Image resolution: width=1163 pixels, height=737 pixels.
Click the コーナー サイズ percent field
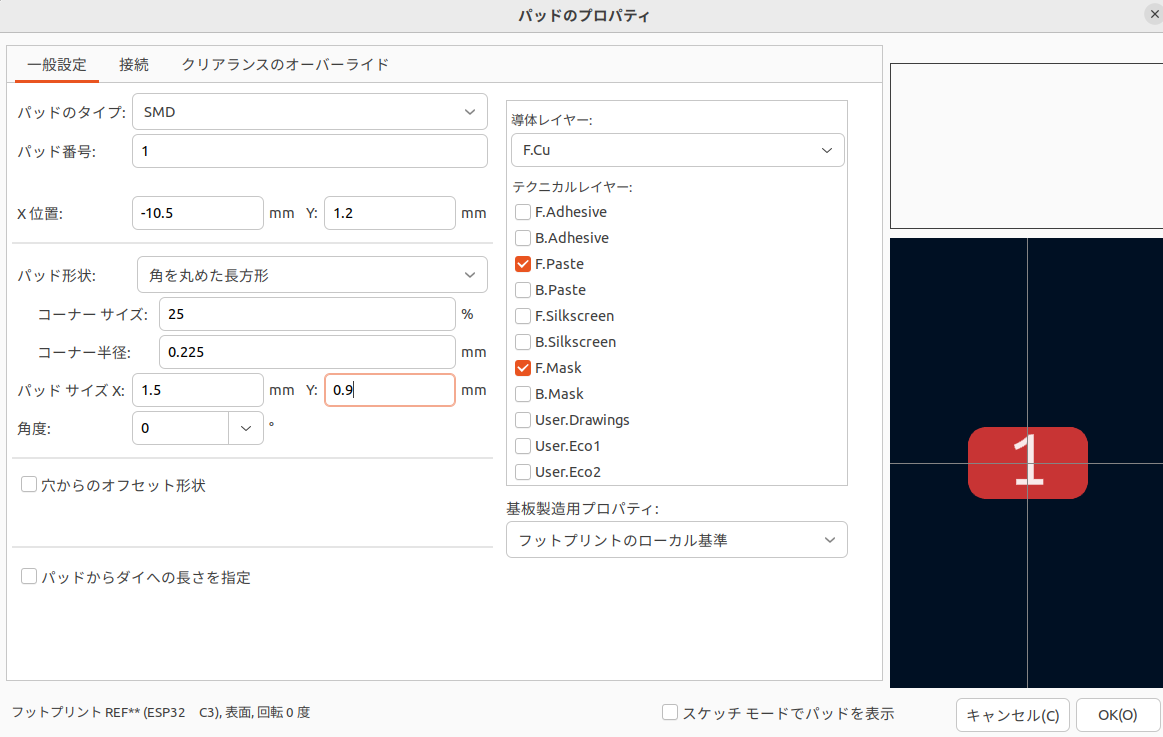306,314
